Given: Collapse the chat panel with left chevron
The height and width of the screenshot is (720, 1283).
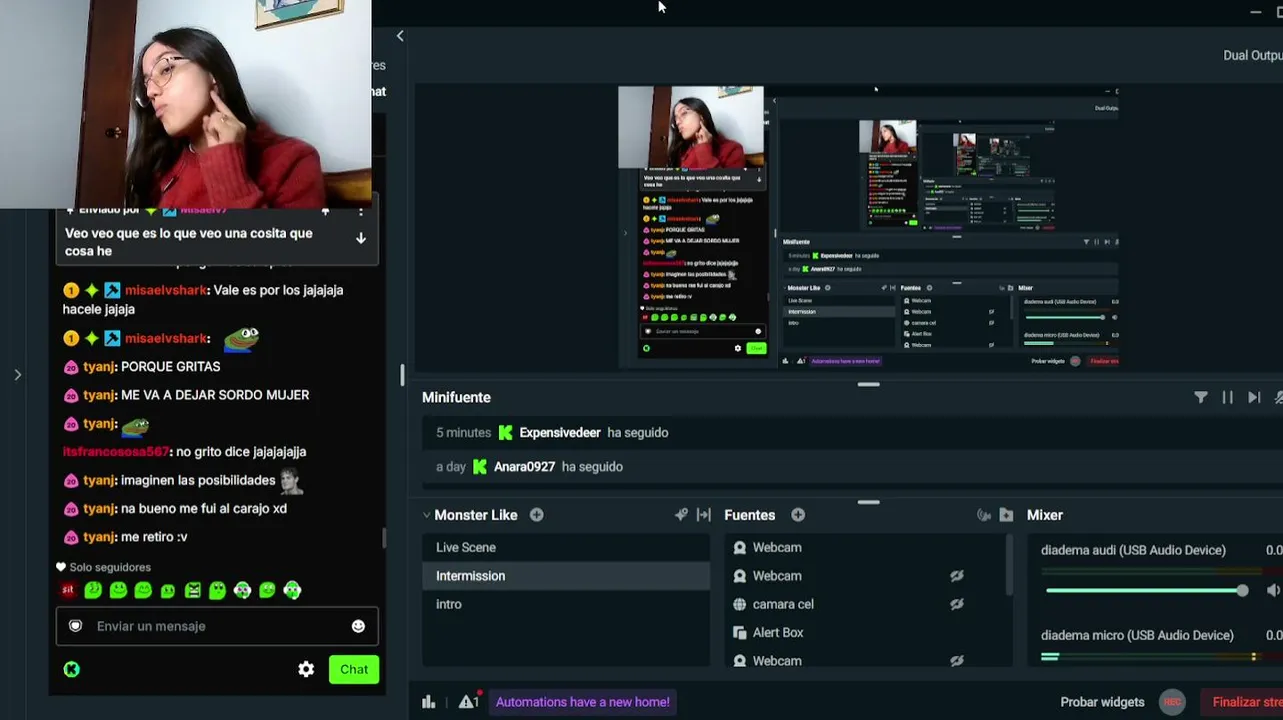Looking at the screenshot, I should point(400,36).
